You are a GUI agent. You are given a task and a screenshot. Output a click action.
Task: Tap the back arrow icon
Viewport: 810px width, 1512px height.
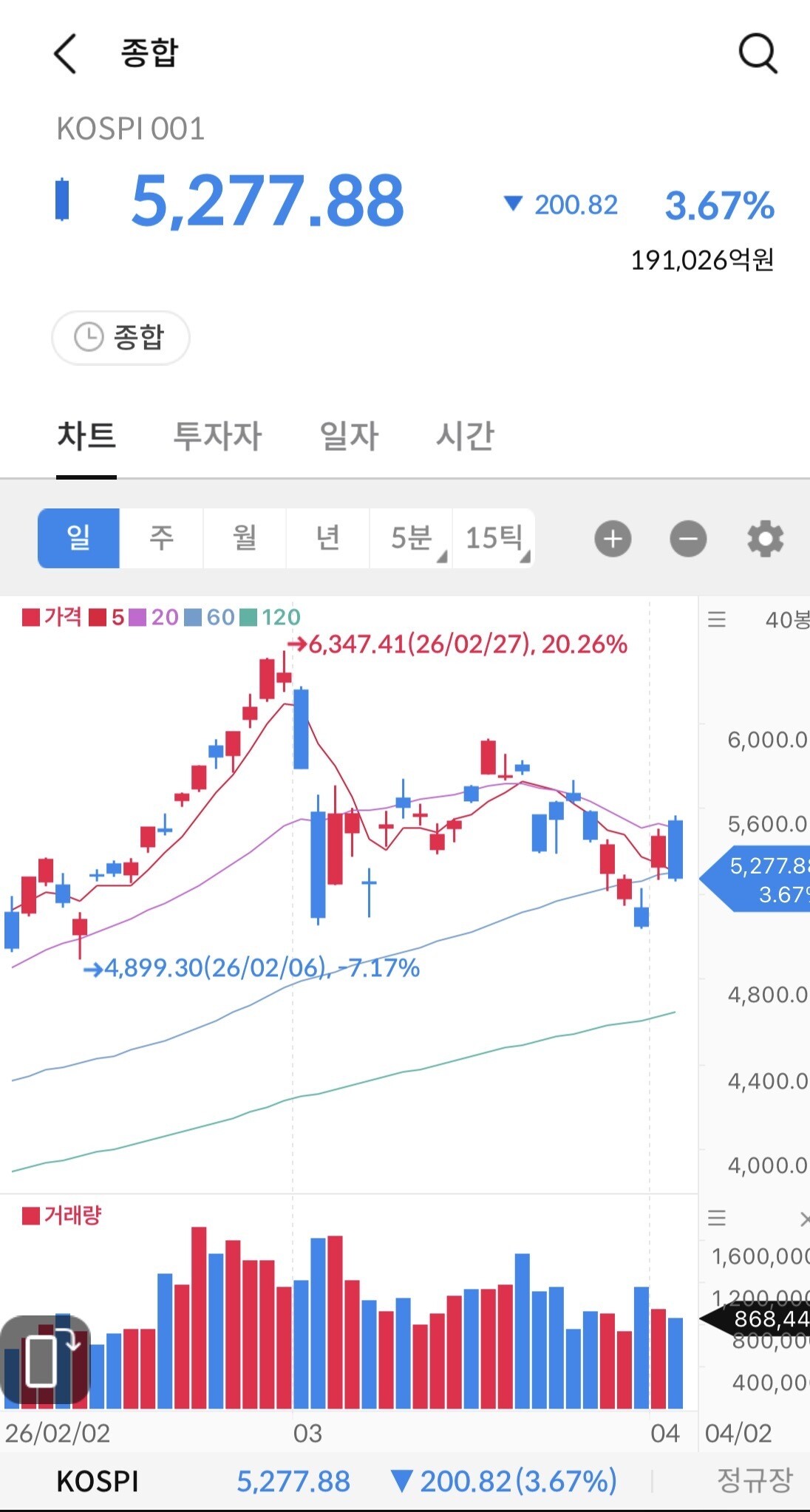[x=66, y=54]
